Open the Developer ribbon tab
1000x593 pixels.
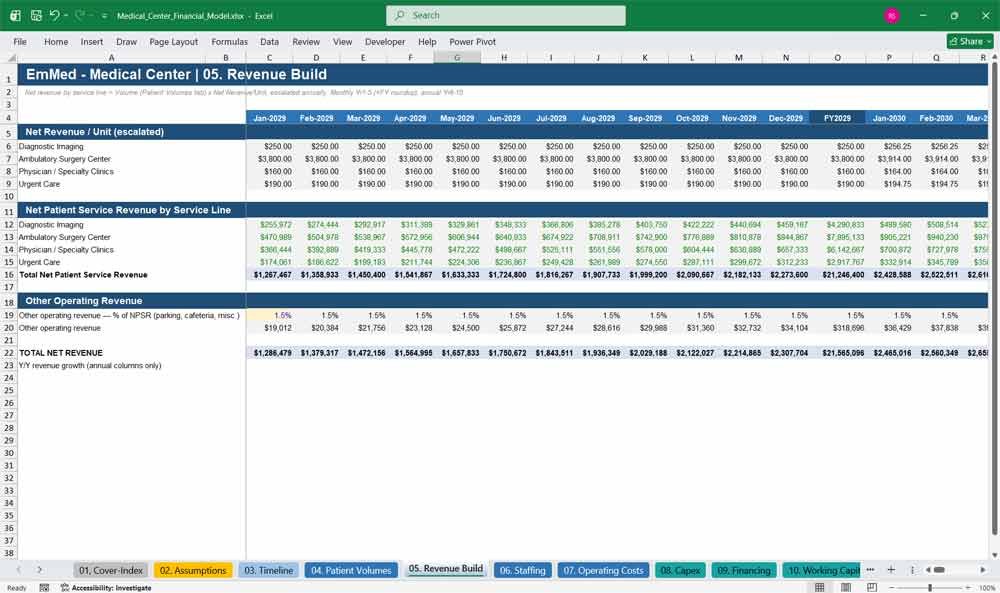click(x=385, y=41)
